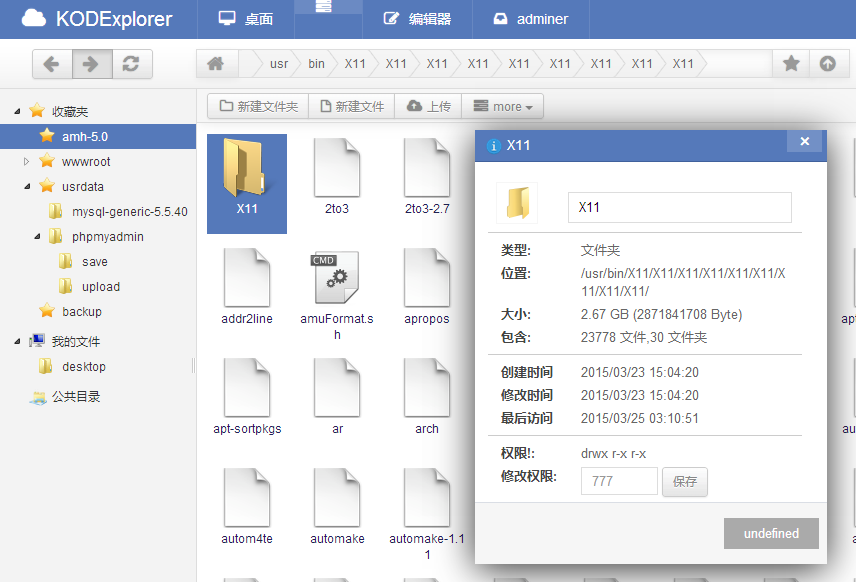Collapse the phpmyadmin folder tree

click(x=37, y=237)
